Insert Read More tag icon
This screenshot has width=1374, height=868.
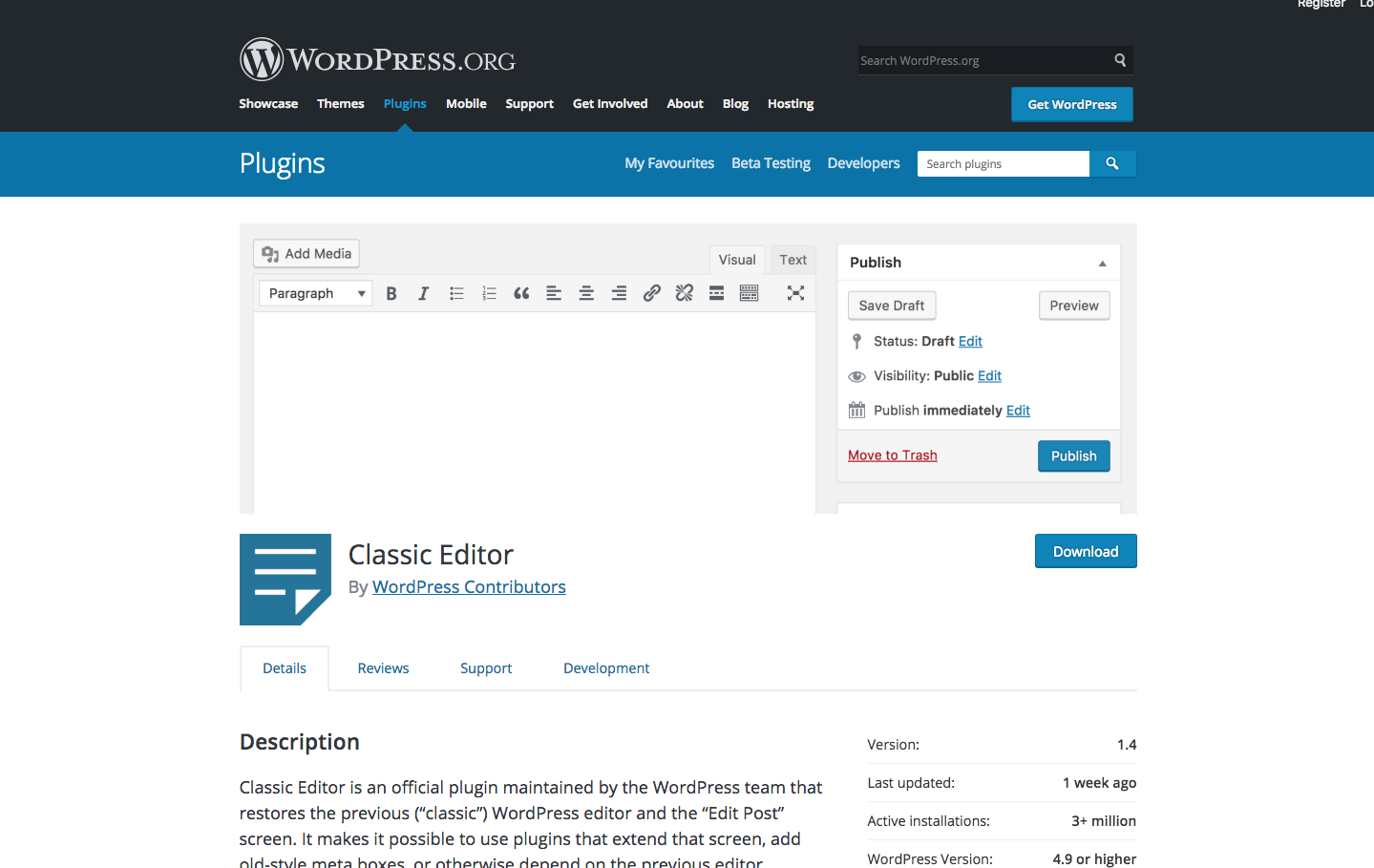716,293
